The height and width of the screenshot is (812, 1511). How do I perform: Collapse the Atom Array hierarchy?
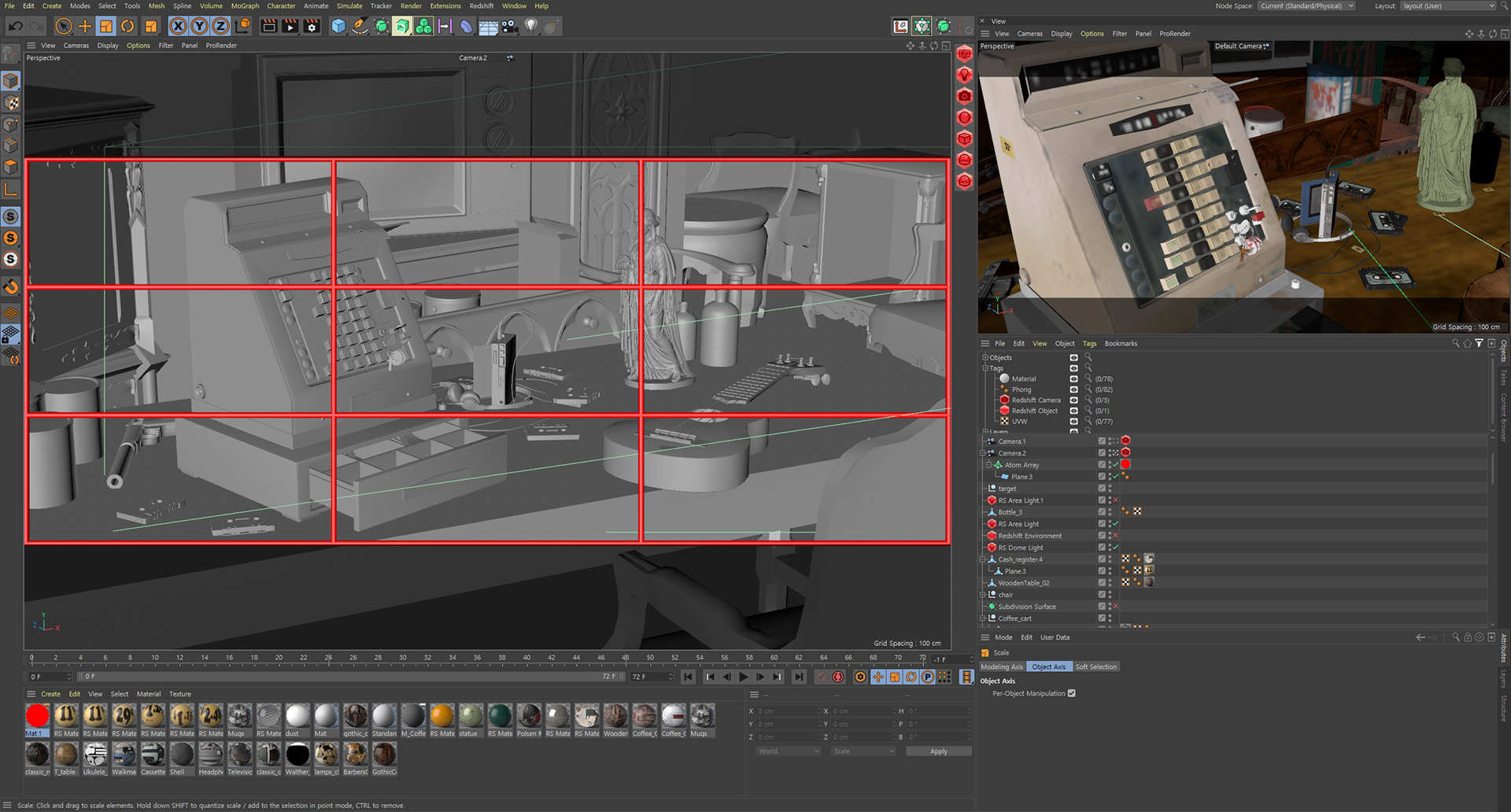(989, 465)
